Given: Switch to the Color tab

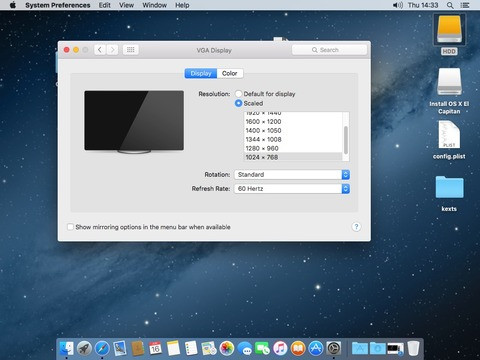Looking at the screenshot, I should tap(230, 73).
